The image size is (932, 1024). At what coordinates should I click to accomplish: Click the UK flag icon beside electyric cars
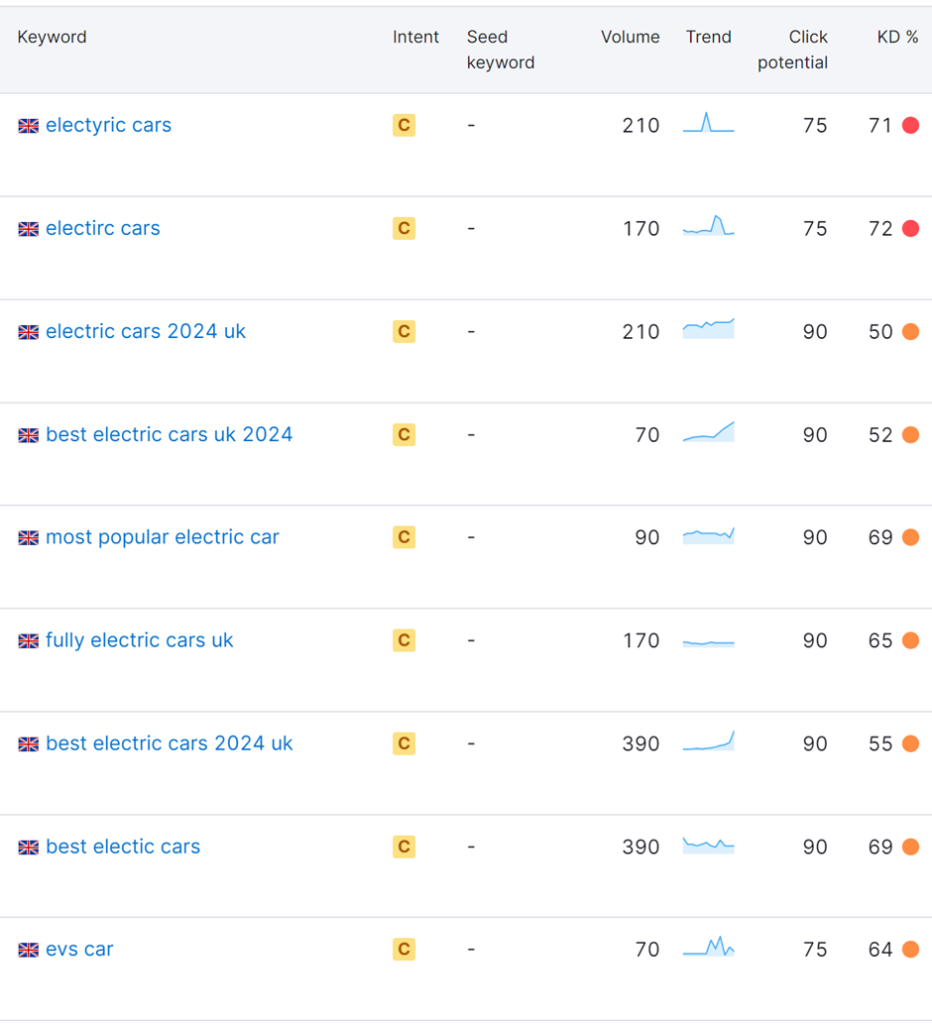coord(28,126)
